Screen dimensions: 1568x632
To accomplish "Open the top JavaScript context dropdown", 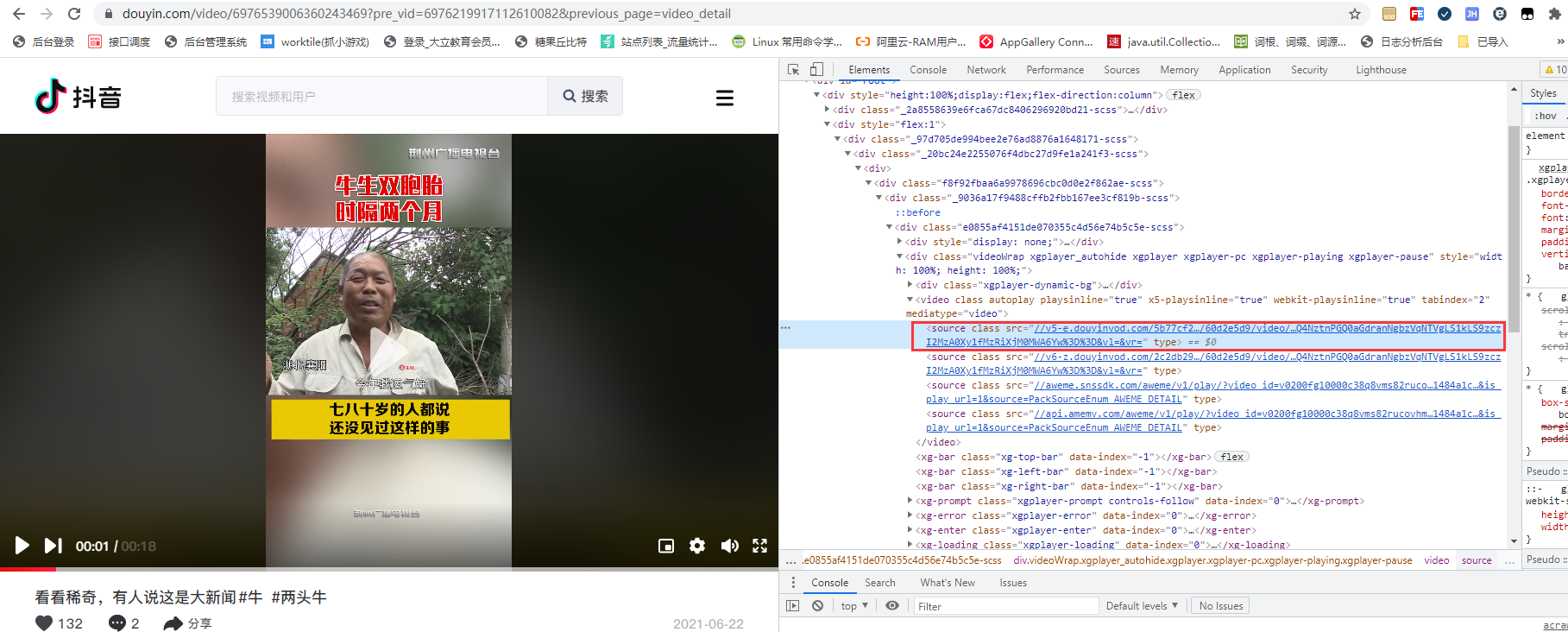I will [854, 606].
